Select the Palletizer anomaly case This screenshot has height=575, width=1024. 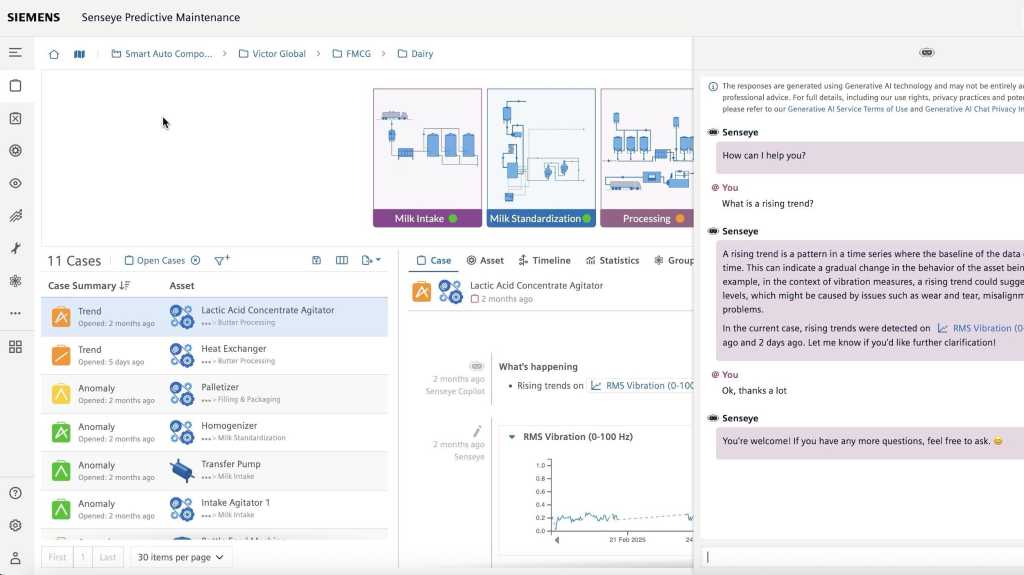[x=214, y=394]
